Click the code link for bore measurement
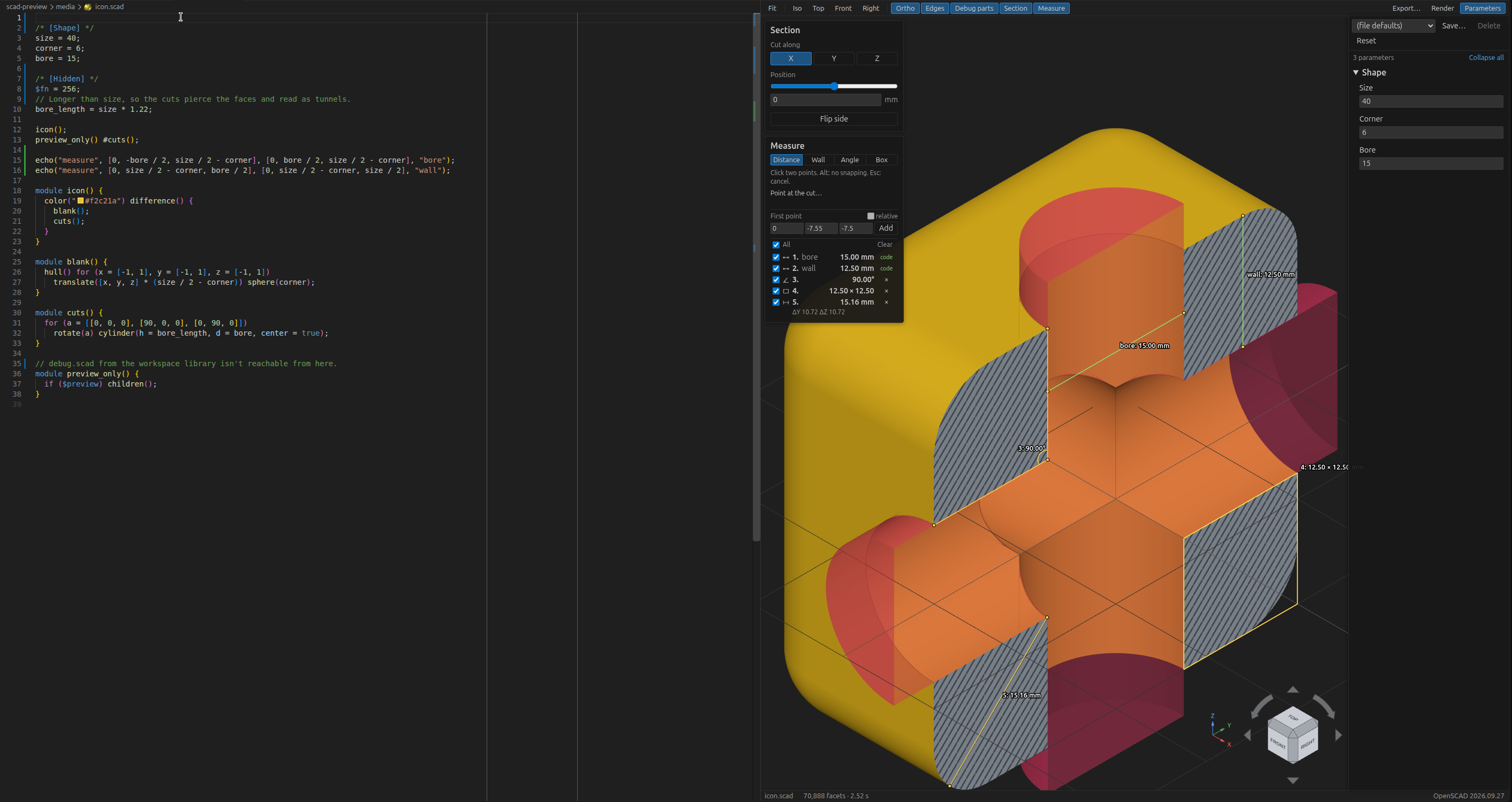The height and width of the screenshot is (802, 1512). click(x=886, y=257)
